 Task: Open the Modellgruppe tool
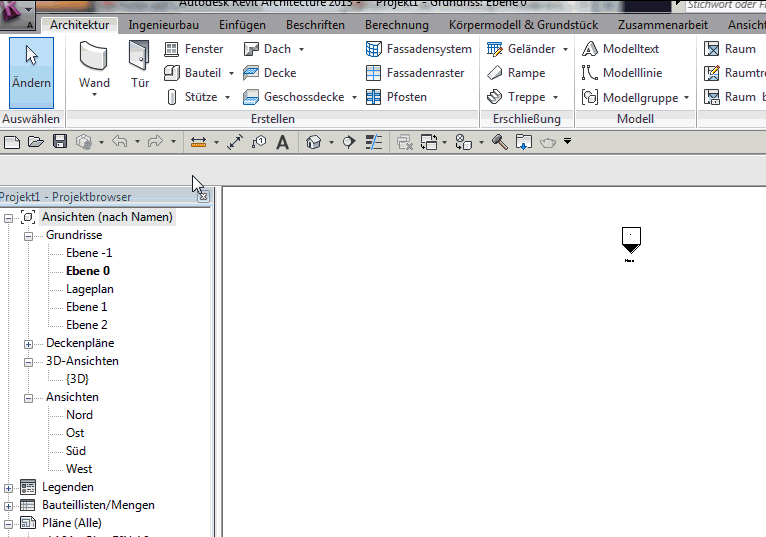click(630, 97)
